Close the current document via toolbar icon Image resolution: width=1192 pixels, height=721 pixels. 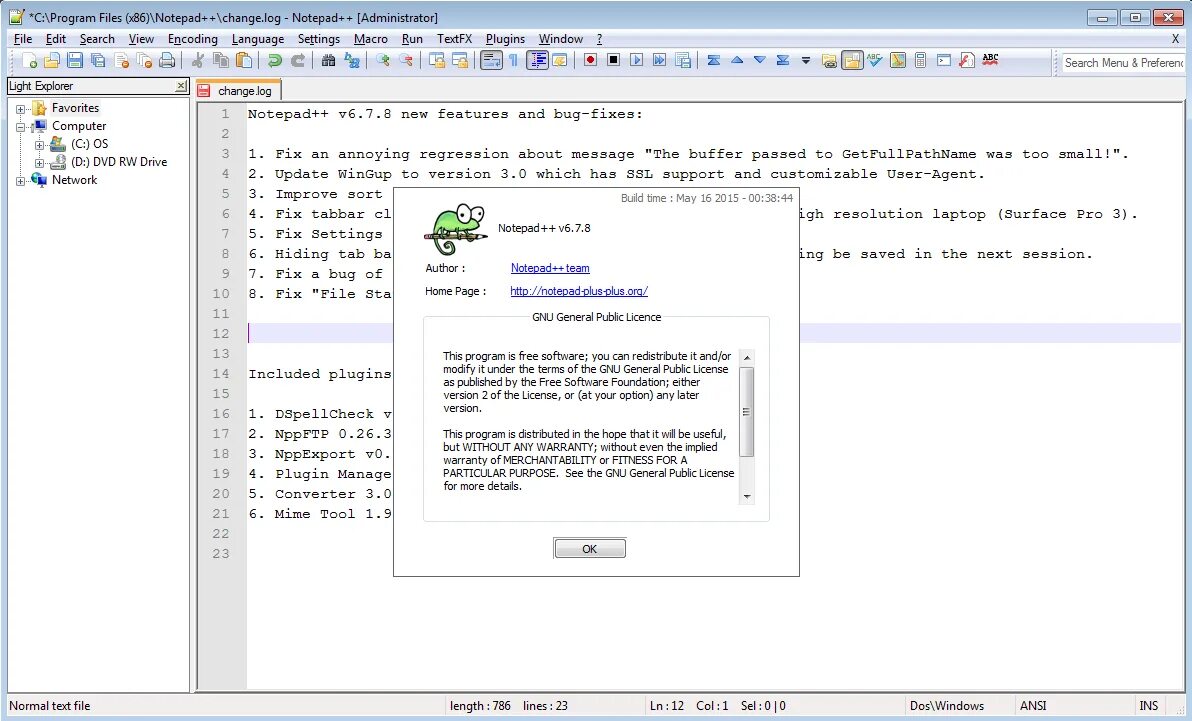(122, 60)
